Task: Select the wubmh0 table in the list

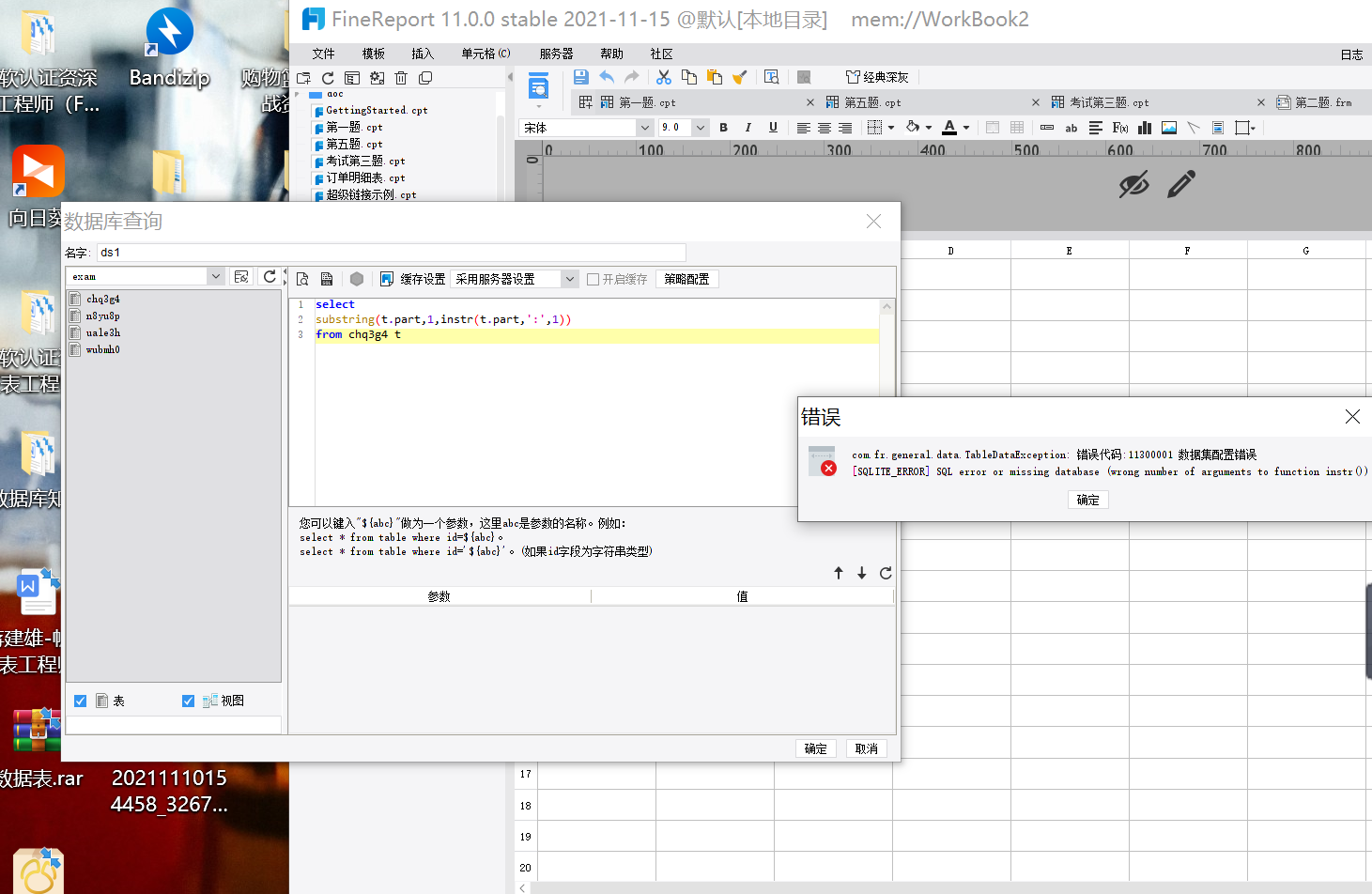Action: click(x=103, y=350)
